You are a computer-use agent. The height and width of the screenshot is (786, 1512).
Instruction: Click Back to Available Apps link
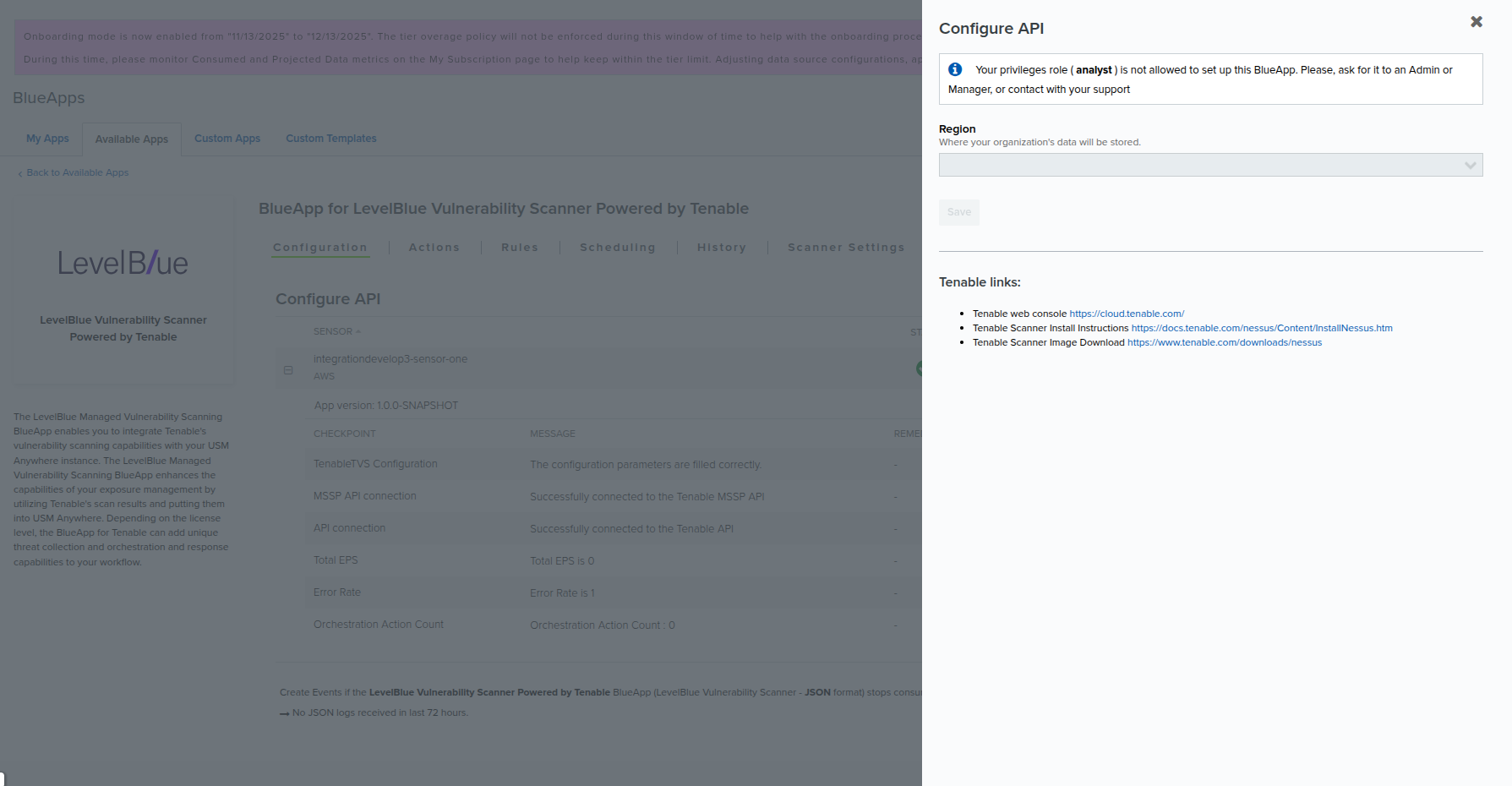74,172
